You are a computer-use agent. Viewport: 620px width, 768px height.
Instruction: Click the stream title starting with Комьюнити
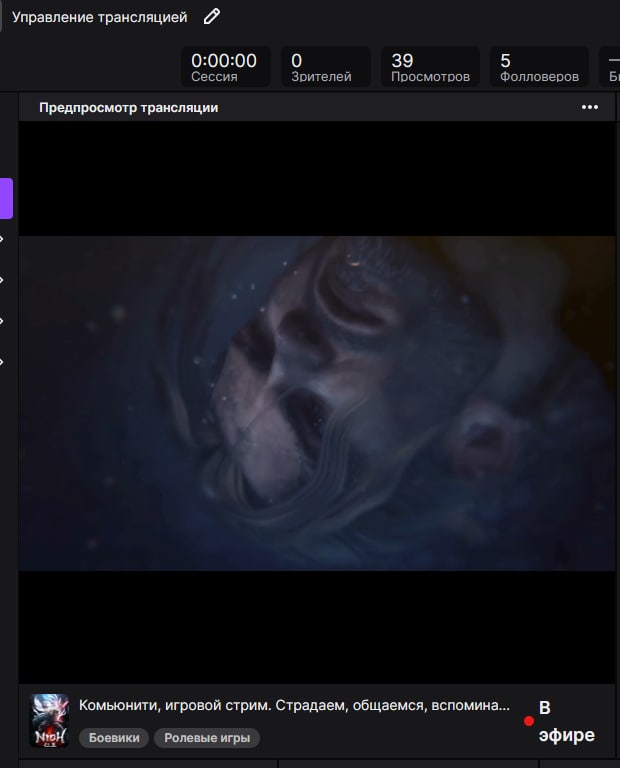click(x=294, y=705)
